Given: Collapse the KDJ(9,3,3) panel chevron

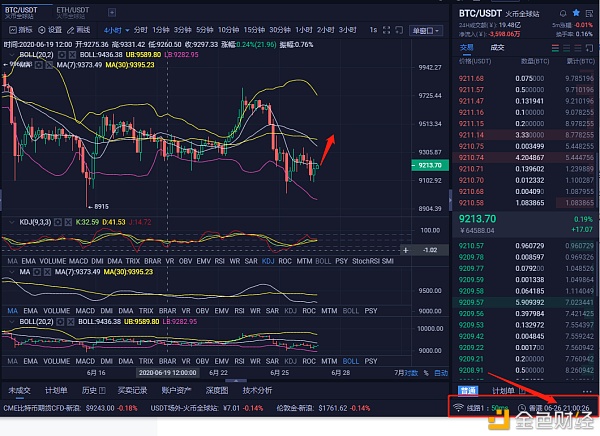Looking at the screenshot, I should [11, 222].
